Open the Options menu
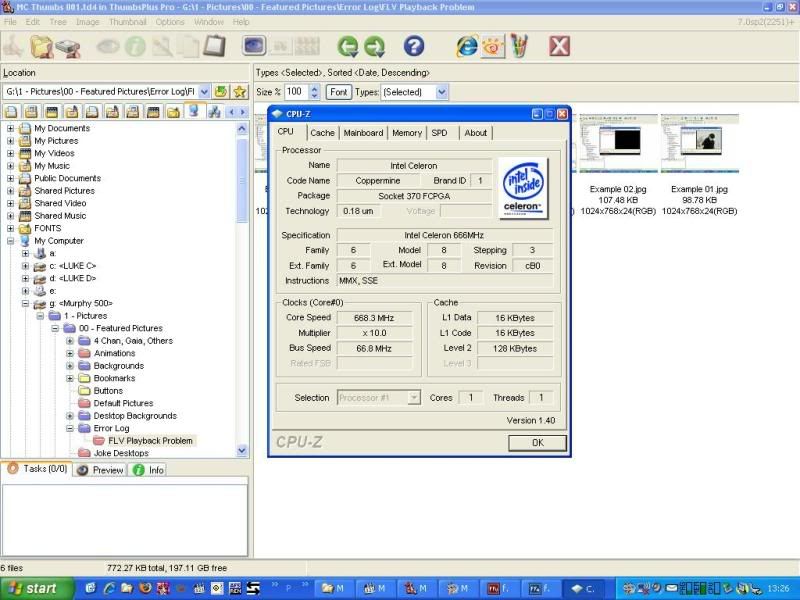The width and height of the screenshot is (800, 600). [170, 22]
